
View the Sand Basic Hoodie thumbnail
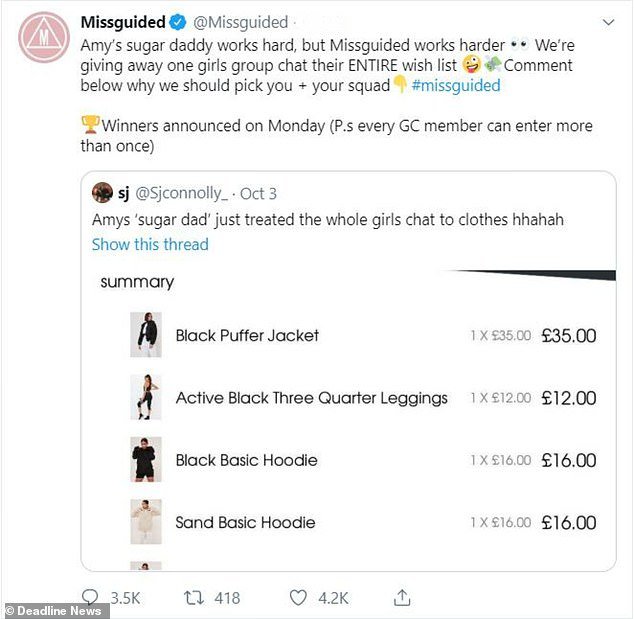click(x=146, y=522)
